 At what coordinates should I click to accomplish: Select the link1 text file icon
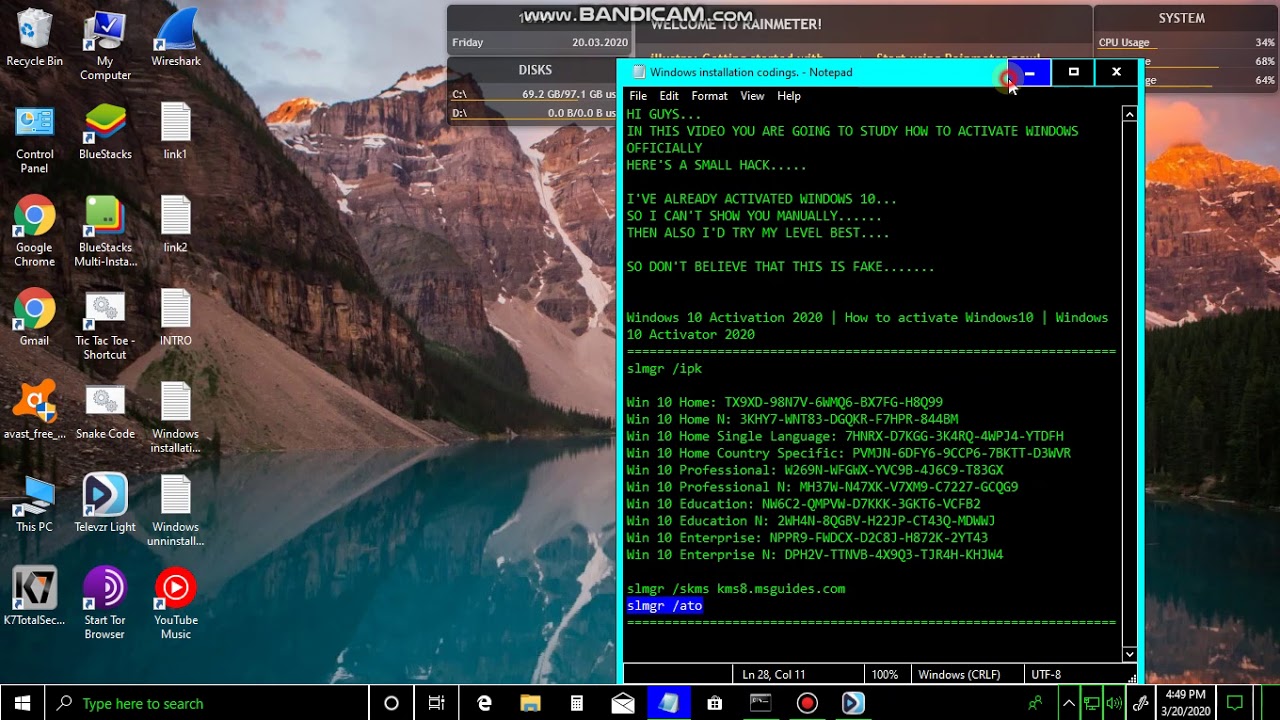(175, 132)
